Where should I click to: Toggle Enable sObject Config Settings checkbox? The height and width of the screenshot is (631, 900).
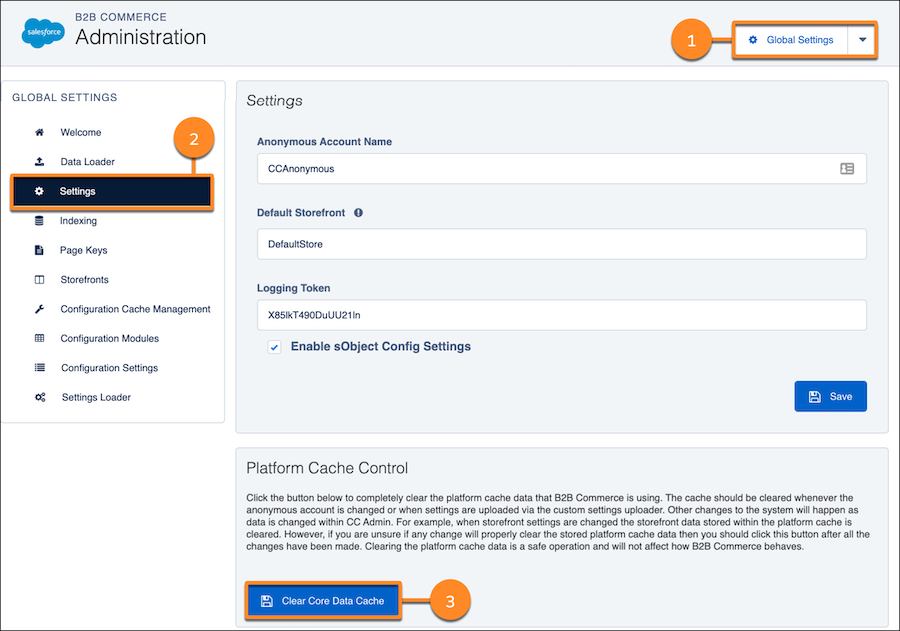pos(274,347)
